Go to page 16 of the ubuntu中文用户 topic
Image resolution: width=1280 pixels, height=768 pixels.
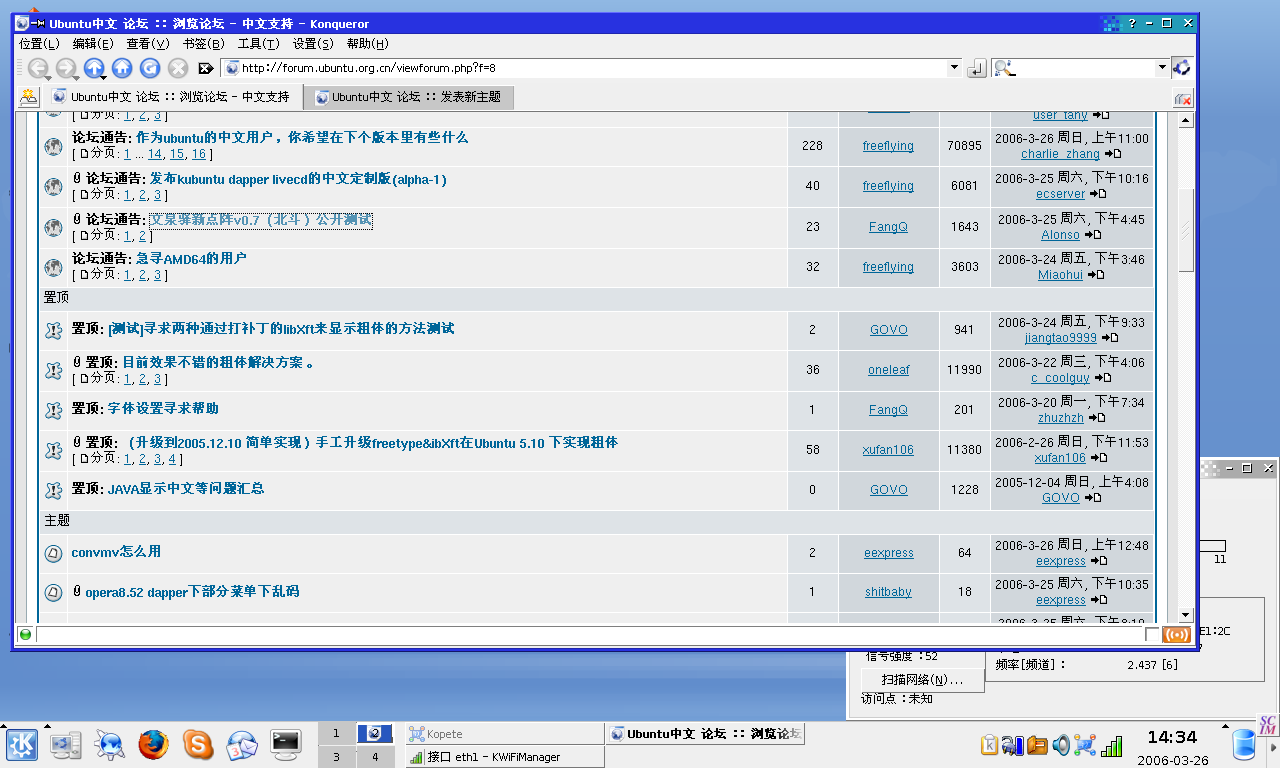pos(199,154)
